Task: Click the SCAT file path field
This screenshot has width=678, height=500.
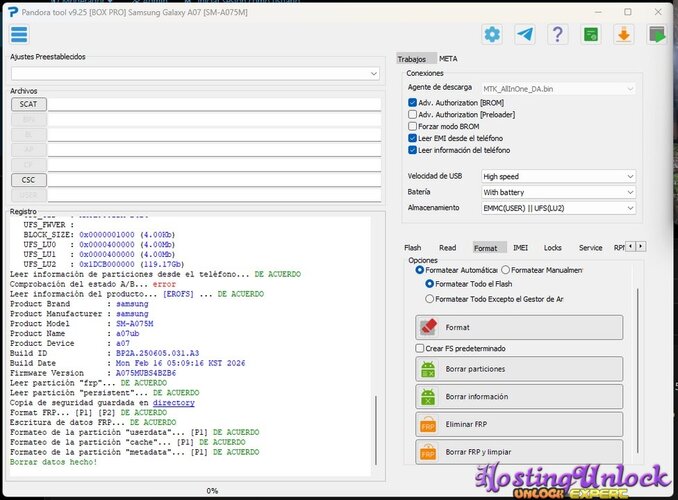Action: point(214,104)
